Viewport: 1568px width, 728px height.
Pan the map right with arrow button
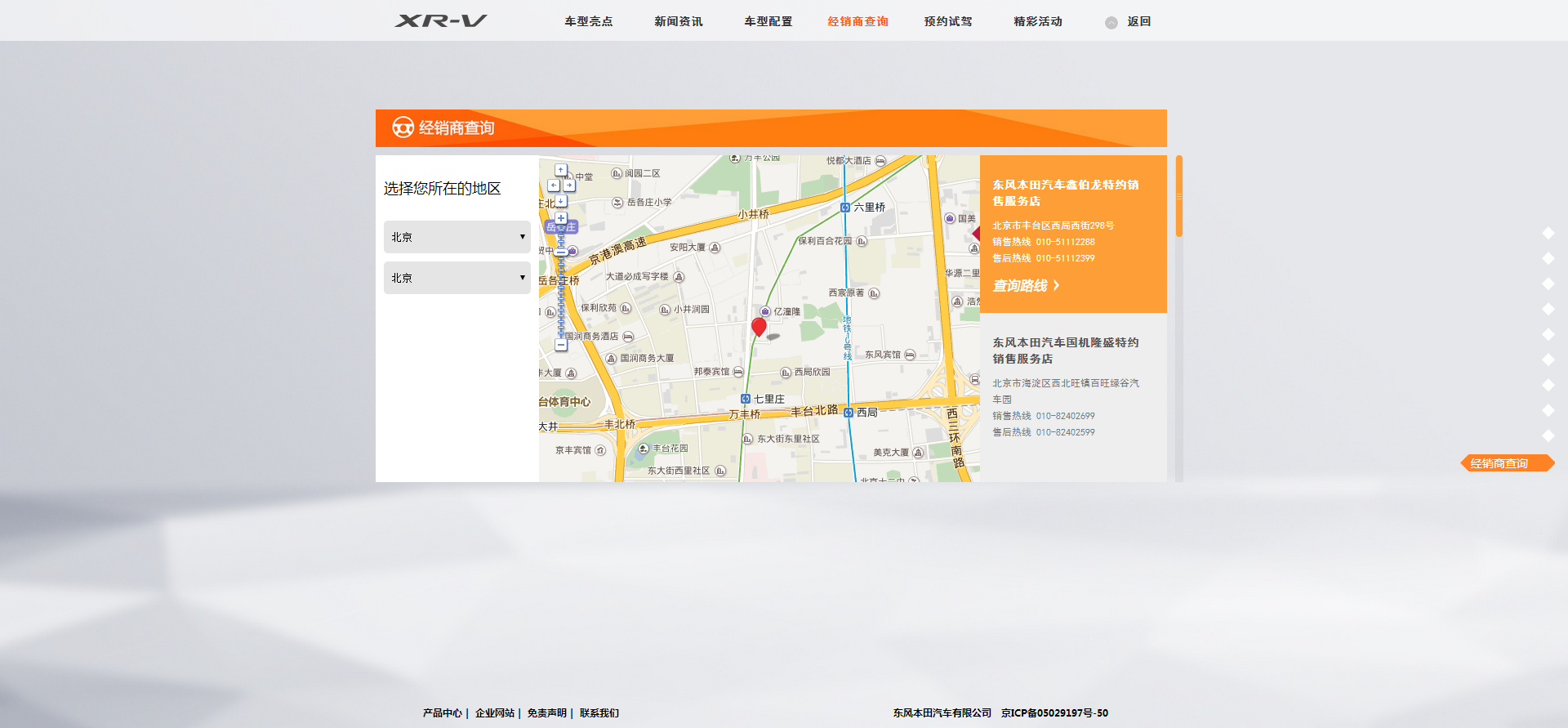click(569, 185)
